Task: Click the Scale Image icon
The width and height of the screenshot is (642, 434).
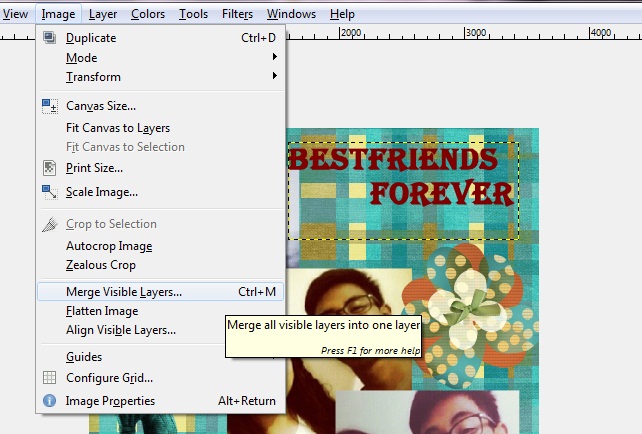Action: coord(50,192)
